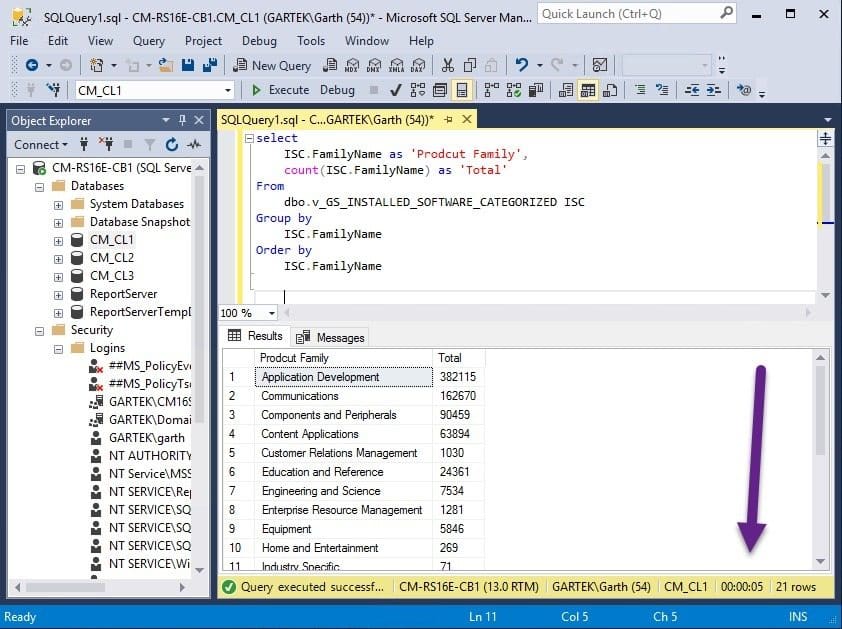842x629 pixels.
Task: Pin the Object Explorer panel
Action: pos(183,120)
